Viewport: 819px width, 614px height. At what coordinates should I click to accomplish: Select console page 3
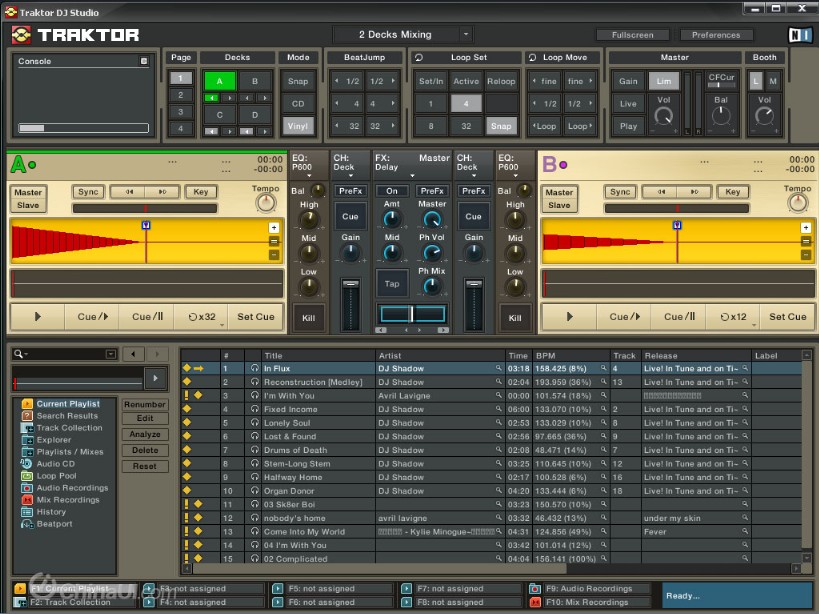180,112
